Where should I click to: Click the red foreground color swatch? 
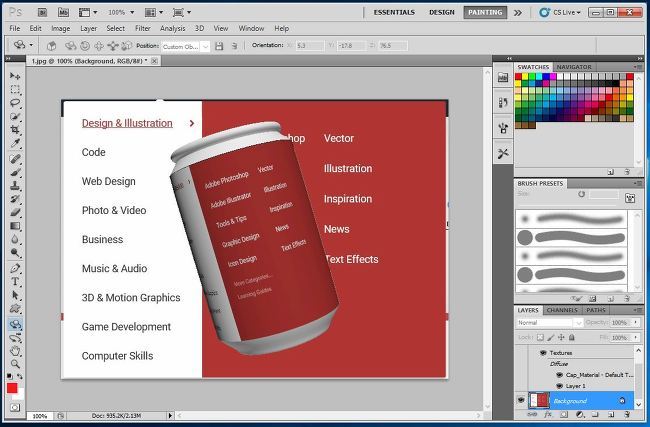[x=12, y=388]
